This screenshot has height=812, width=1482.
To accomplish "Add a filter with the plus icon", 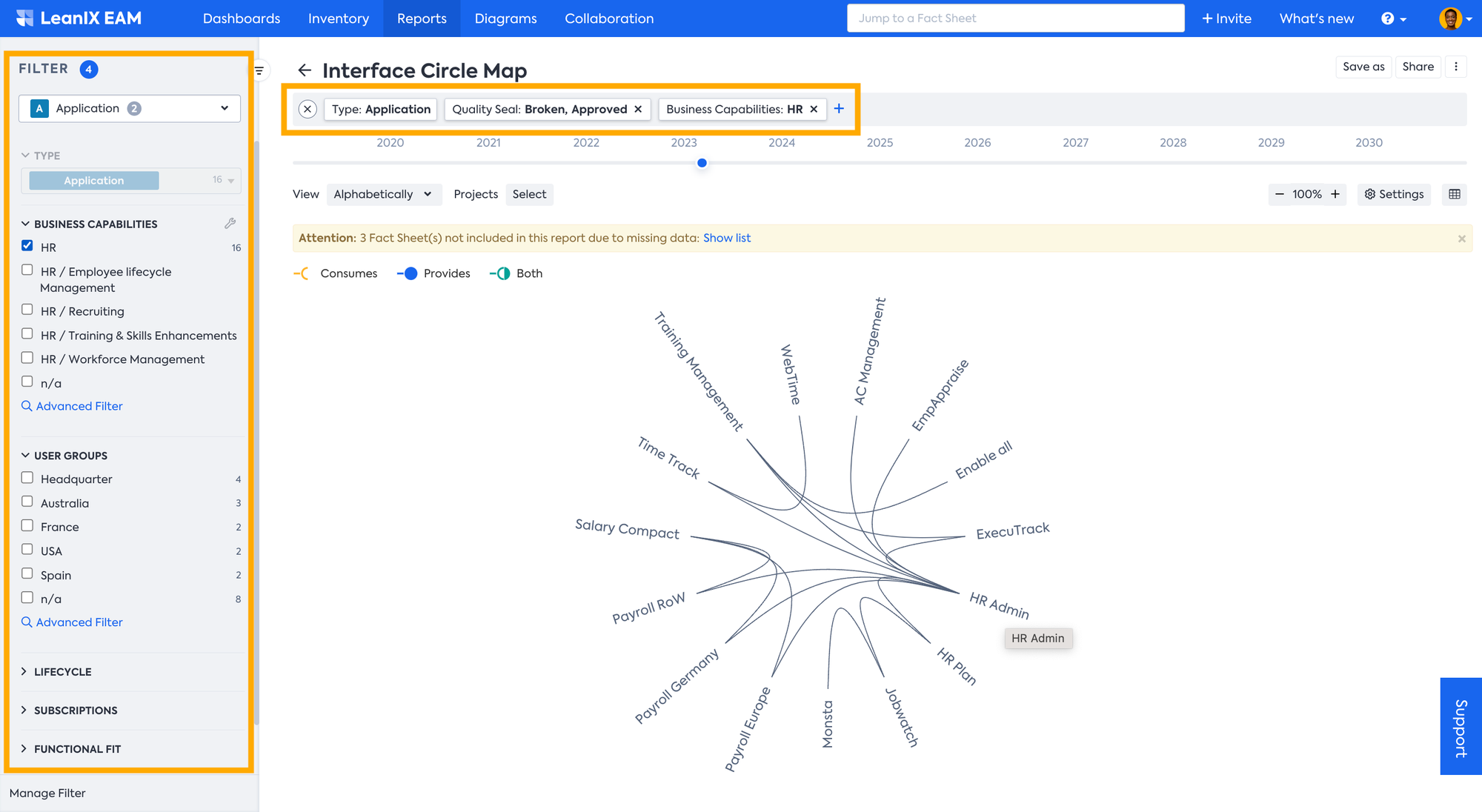I will pyautogui.click(x=839, y=109).
